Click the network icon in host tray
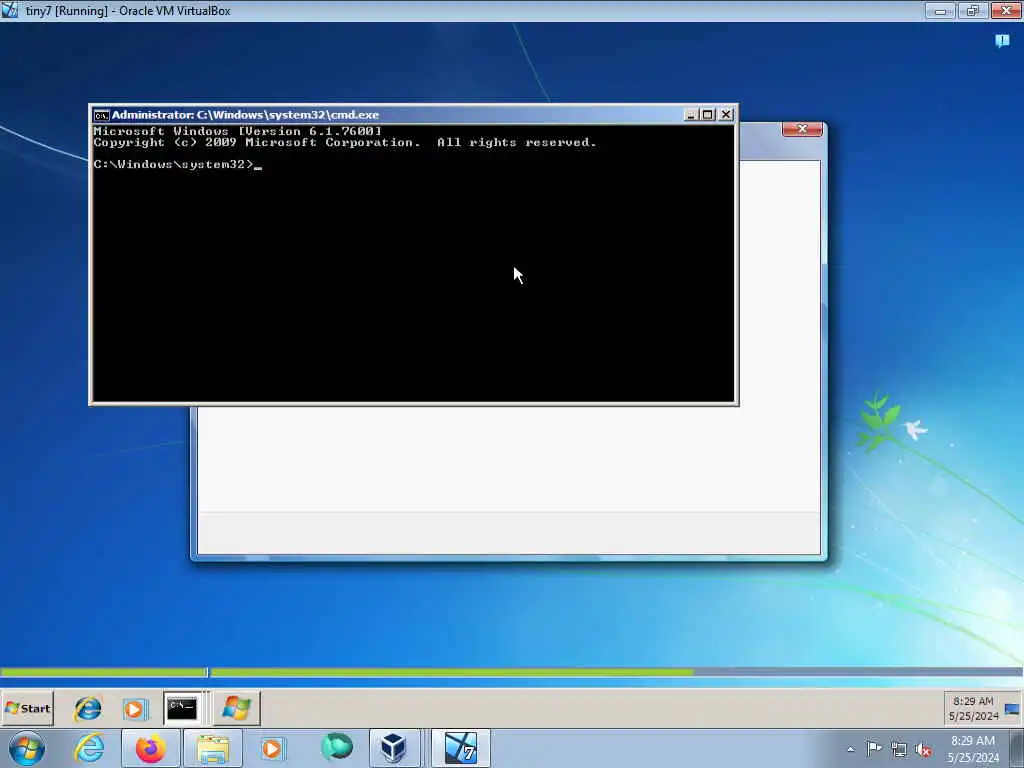 [899, 750]
